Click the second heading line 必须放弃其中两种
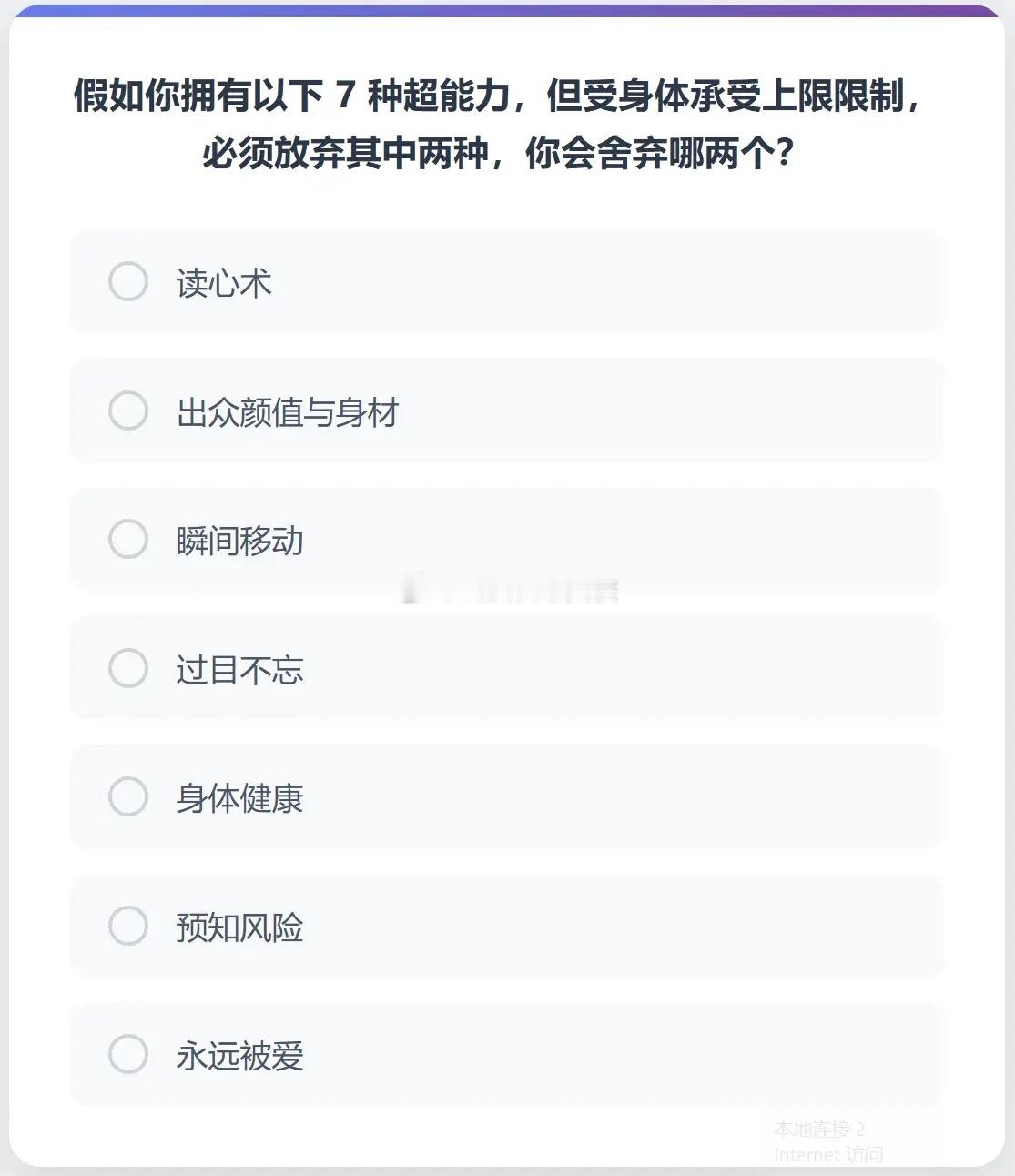 (499, 153)
